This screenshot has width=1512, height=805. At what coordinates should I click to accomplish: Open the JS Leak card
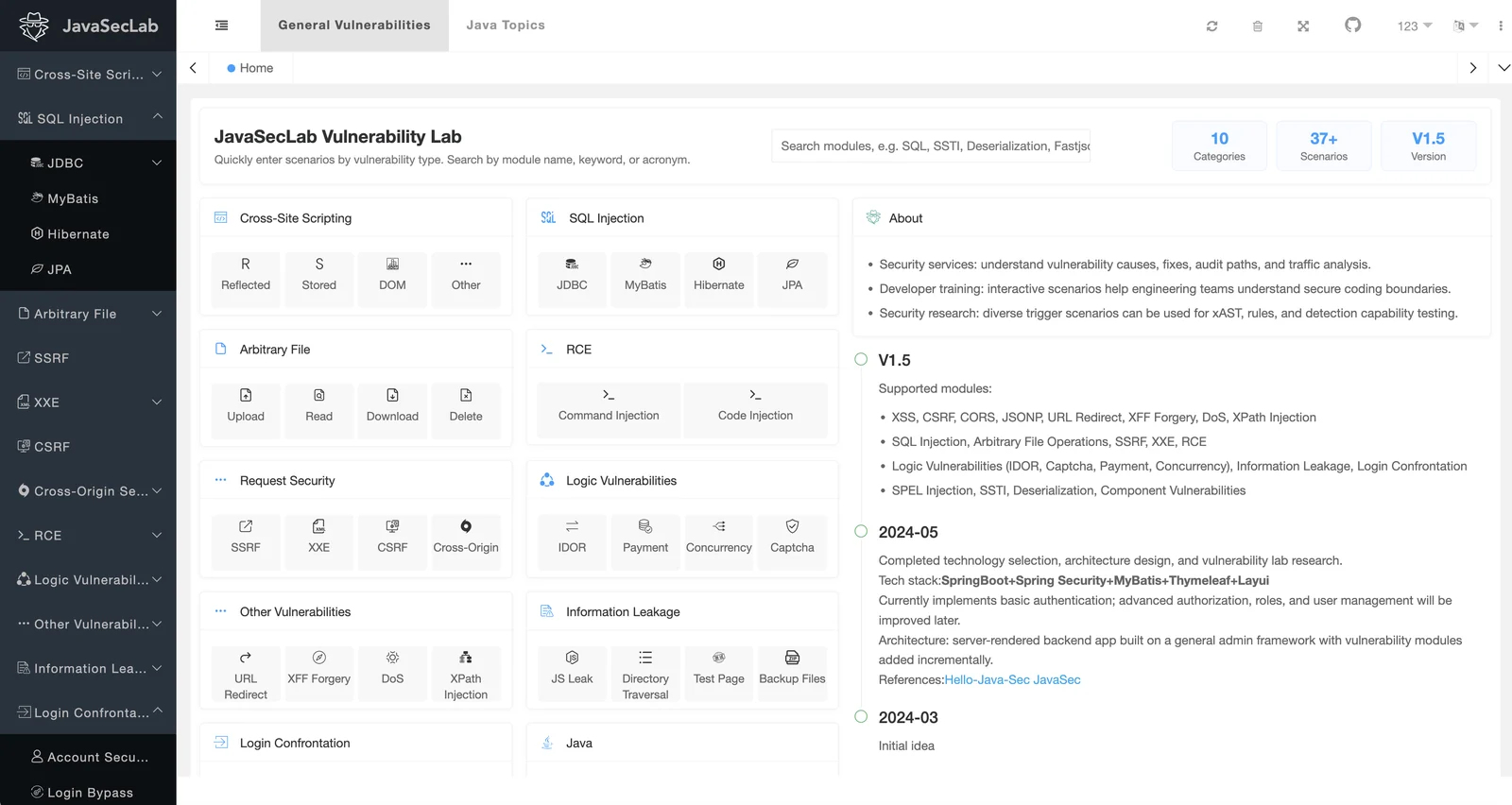tap(572, 675)
